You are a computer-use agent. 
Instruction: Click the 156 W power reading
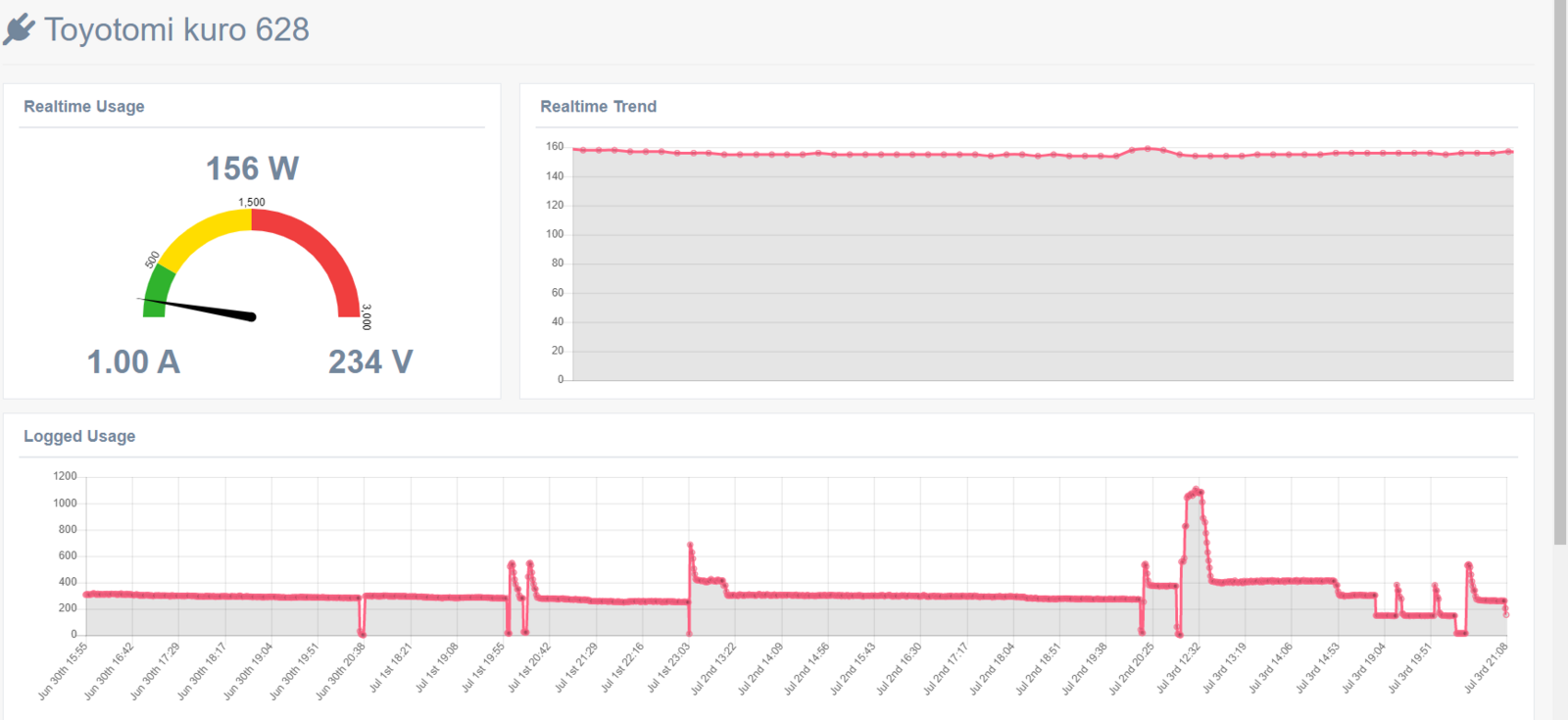253,168
